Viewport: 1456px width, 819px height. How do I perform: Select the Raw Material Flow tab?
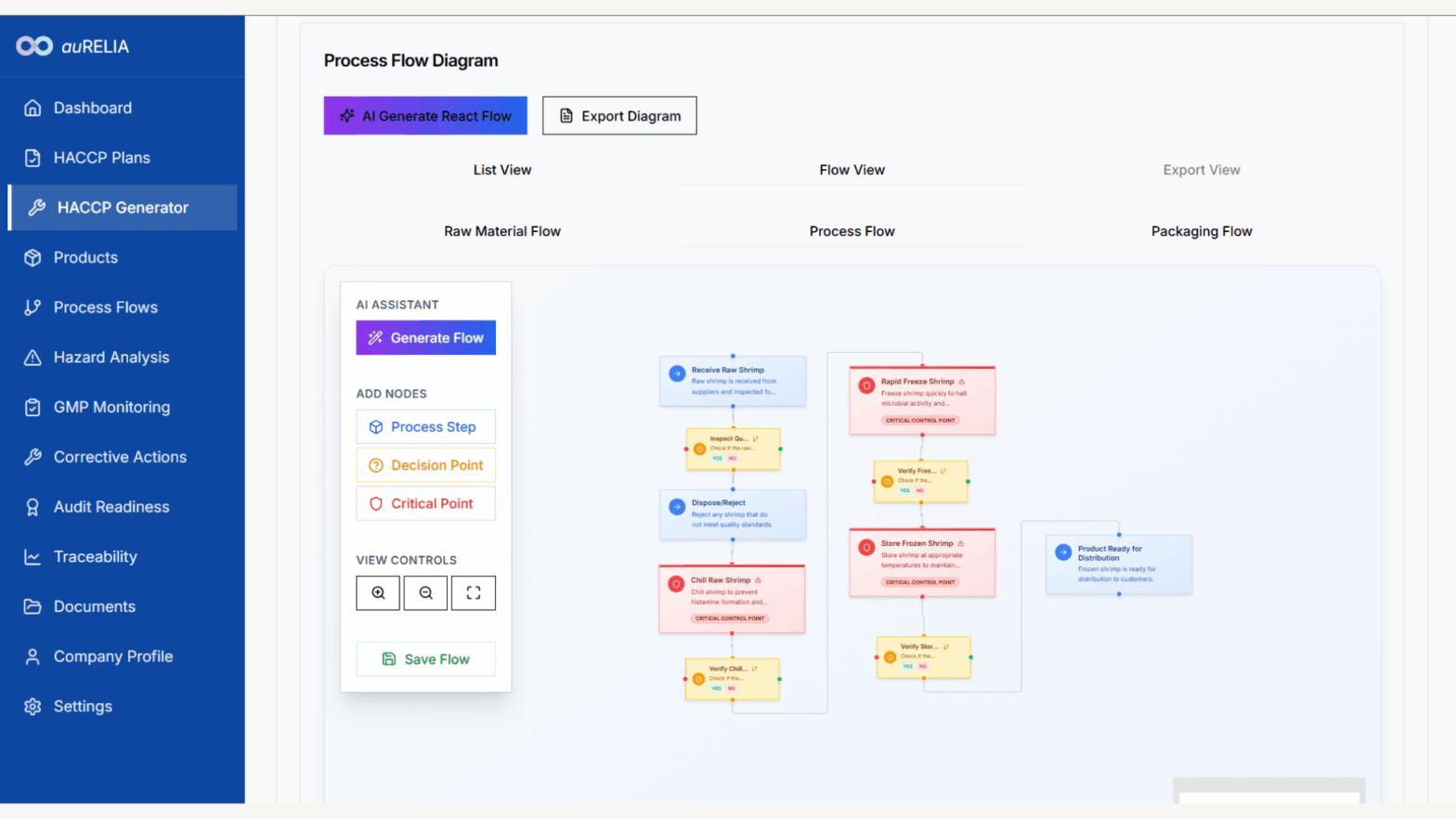click(502, 231)
